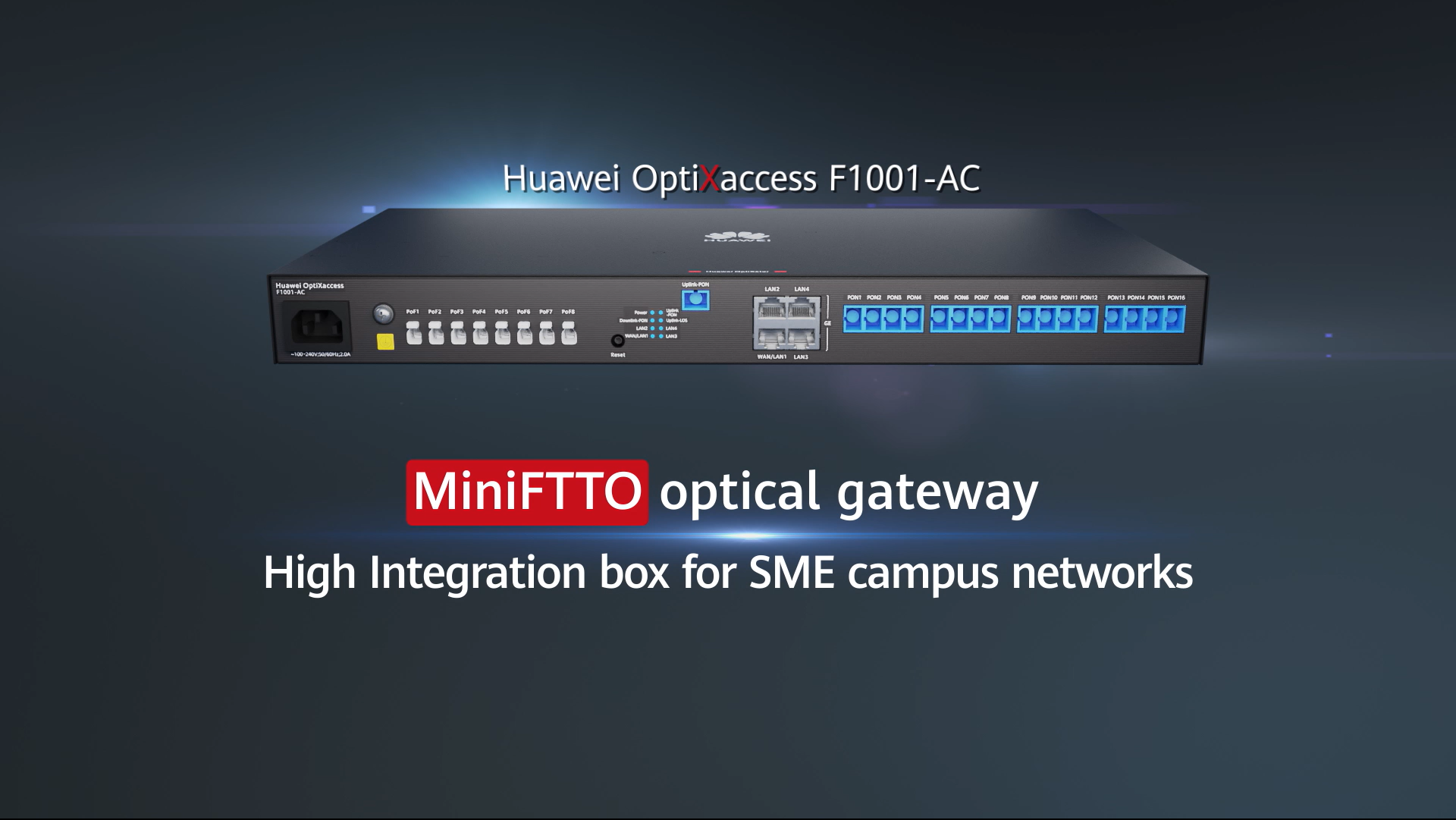Click the Power LED indicator
The image size is (1456, 820).
pyautogui.click(x=652, y=313)
